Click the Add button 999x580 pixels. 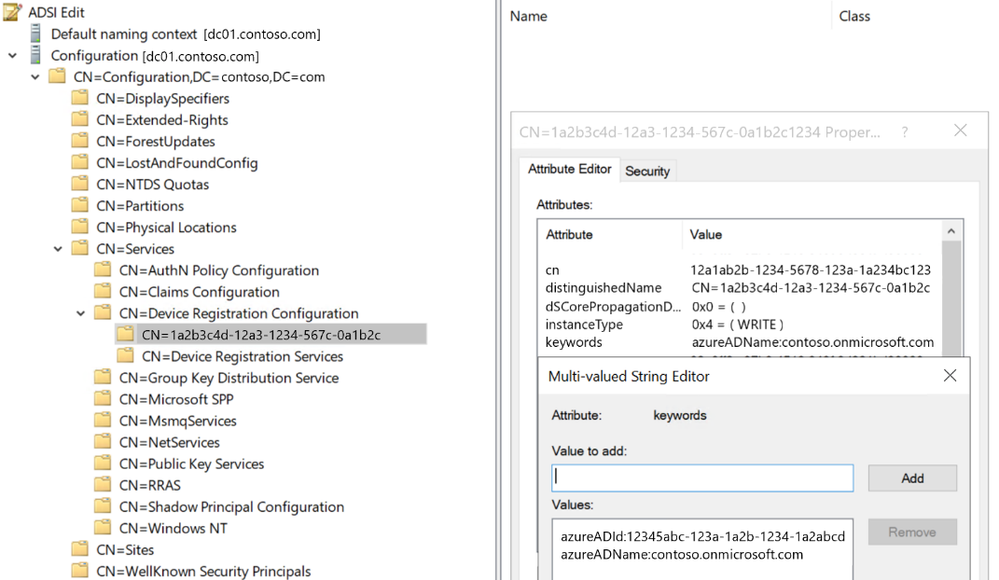click(x=912, y=478)
